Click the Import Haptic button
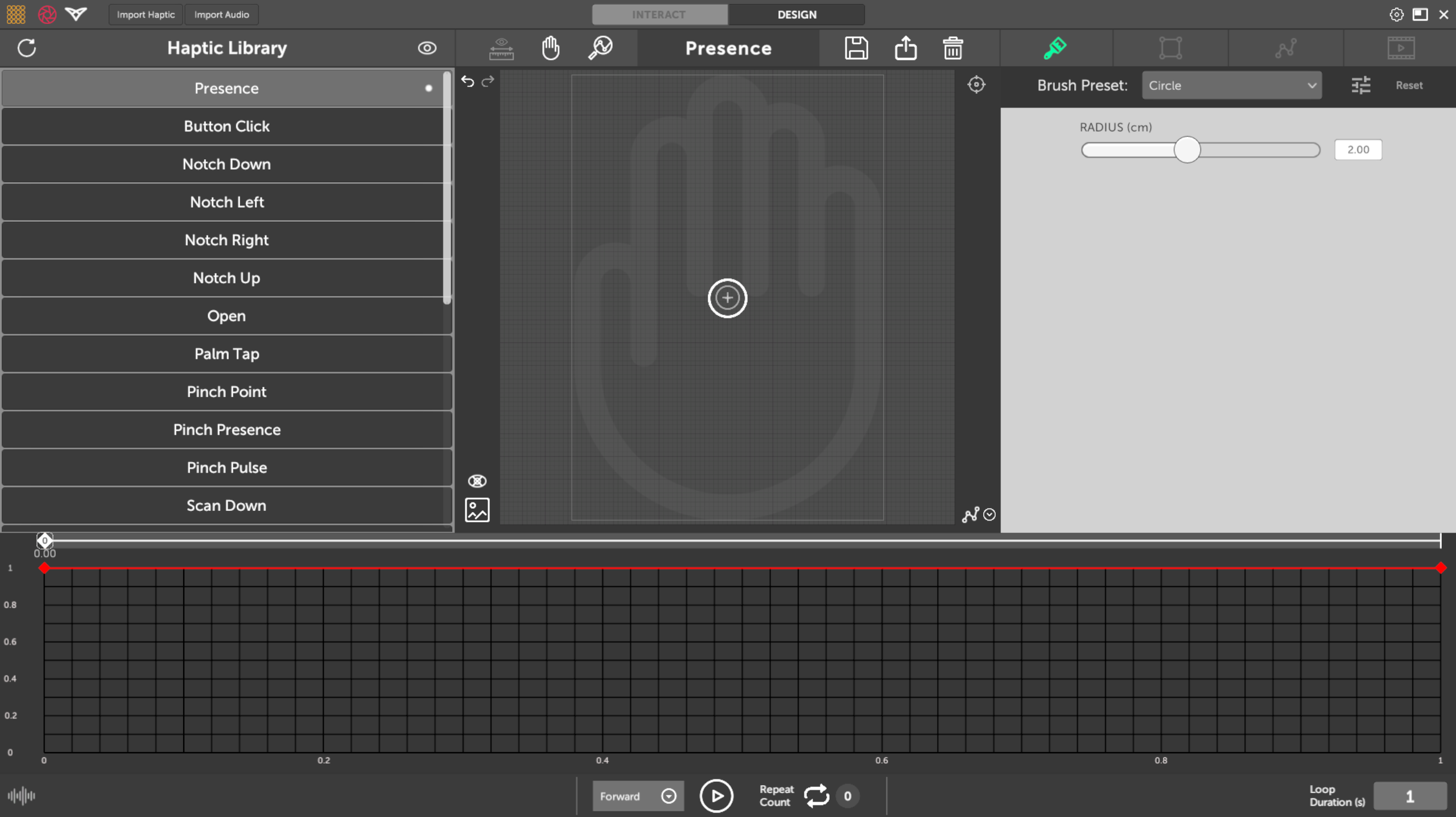This screenshot has width=1456, height=817. pos(146,15)
